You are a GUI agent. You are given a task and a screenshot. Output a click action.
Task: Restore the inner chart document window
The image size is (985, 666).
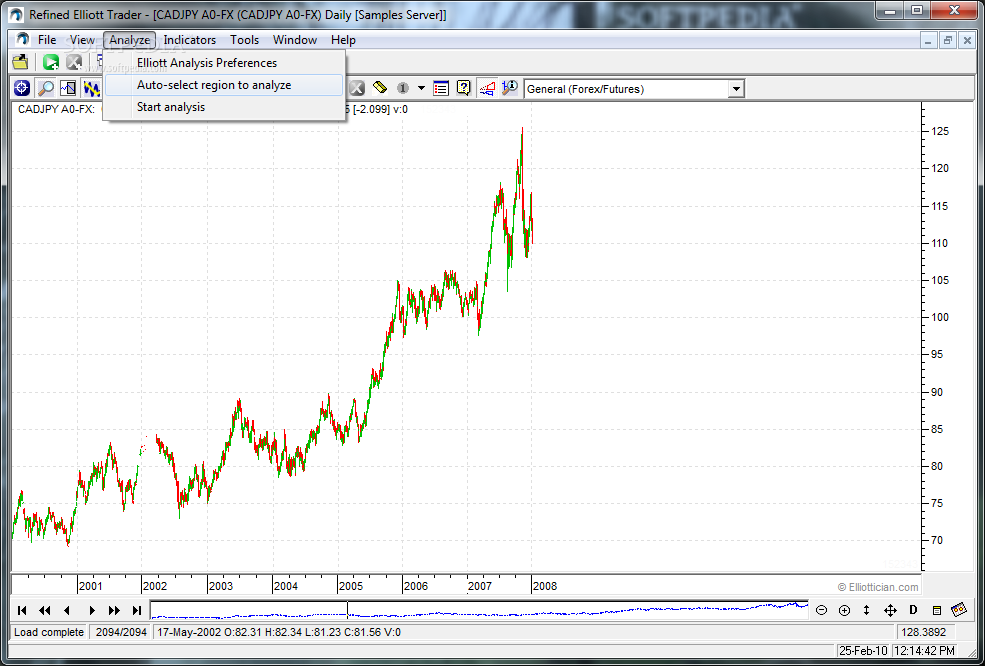tap(948, 40)
